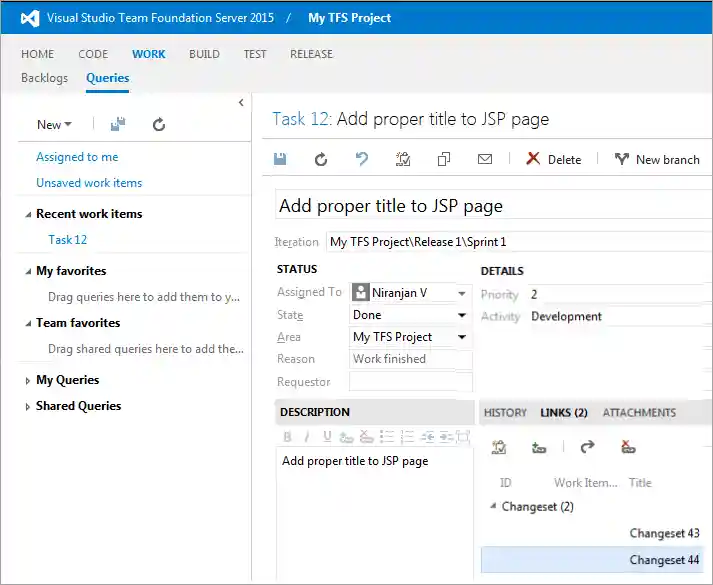Screen dimensions: 713x585
Task: Collapse the left pane with chevron arrow
Action: pyautogui.click(x=241, y=103)
